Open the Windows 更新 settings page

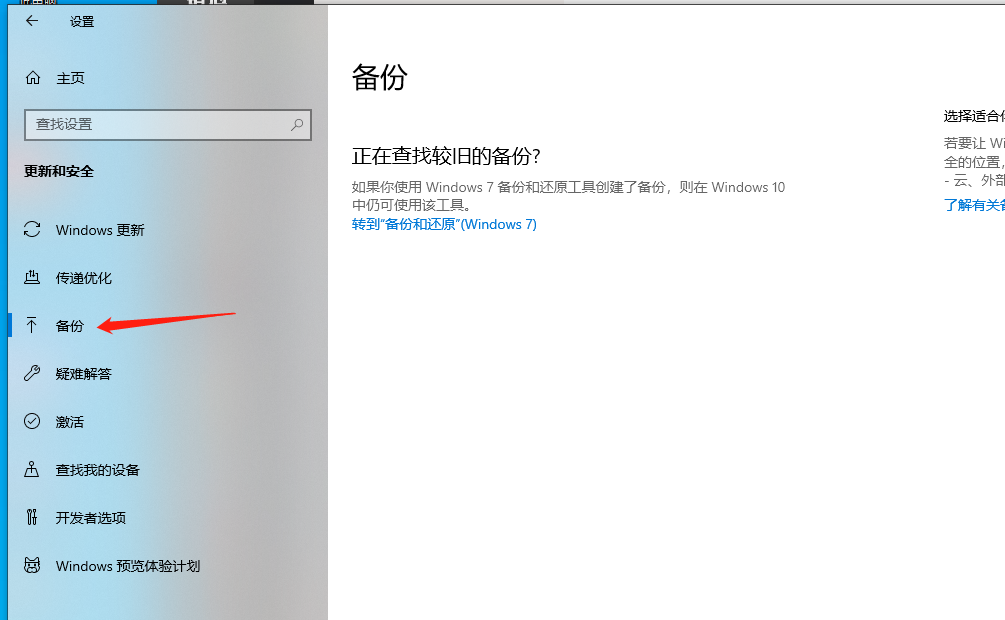pos(100,230)
